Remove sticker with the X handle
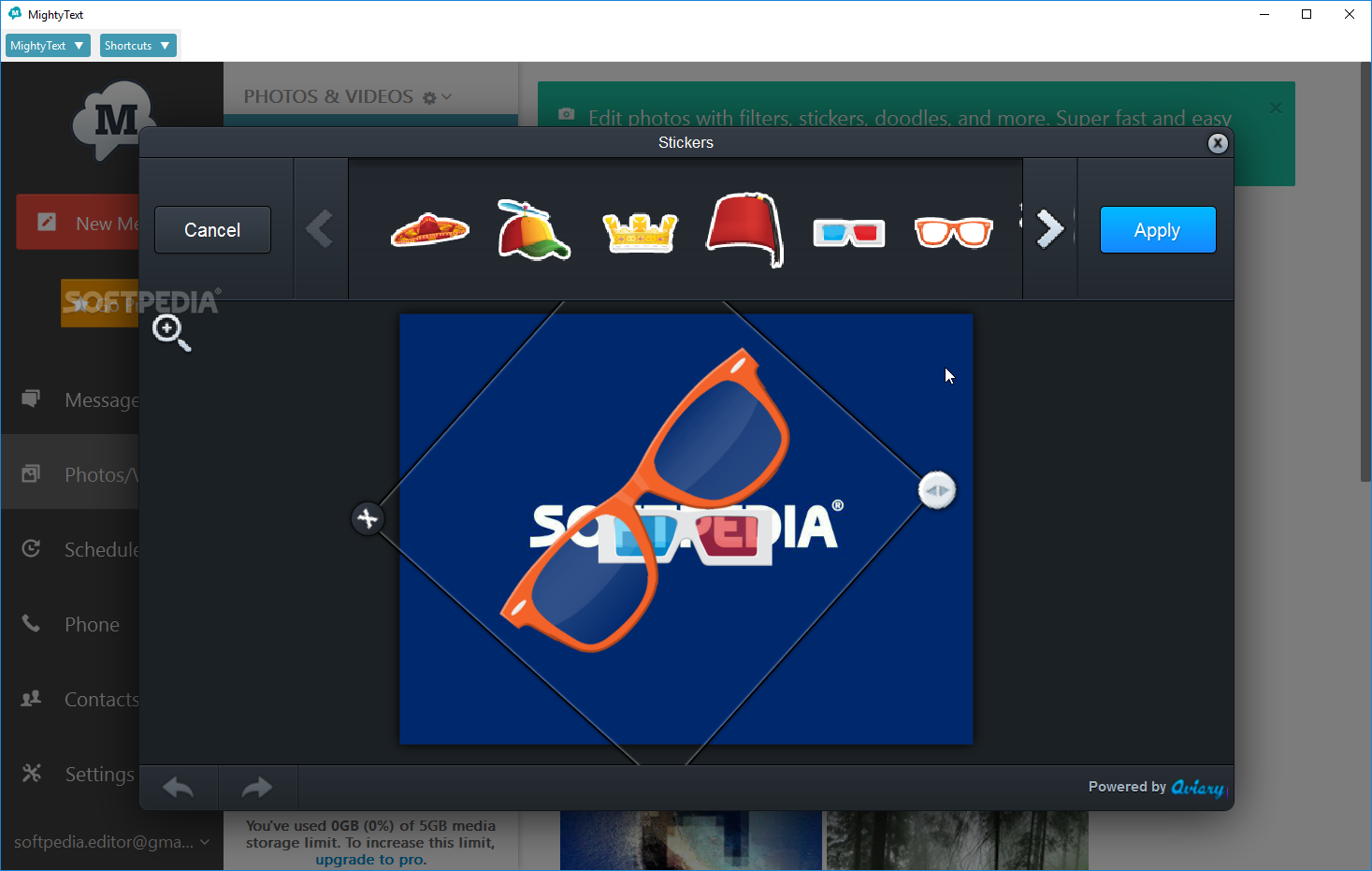Screen dimensions: 1372x871 pyautogui.click(x=368, y=517)
